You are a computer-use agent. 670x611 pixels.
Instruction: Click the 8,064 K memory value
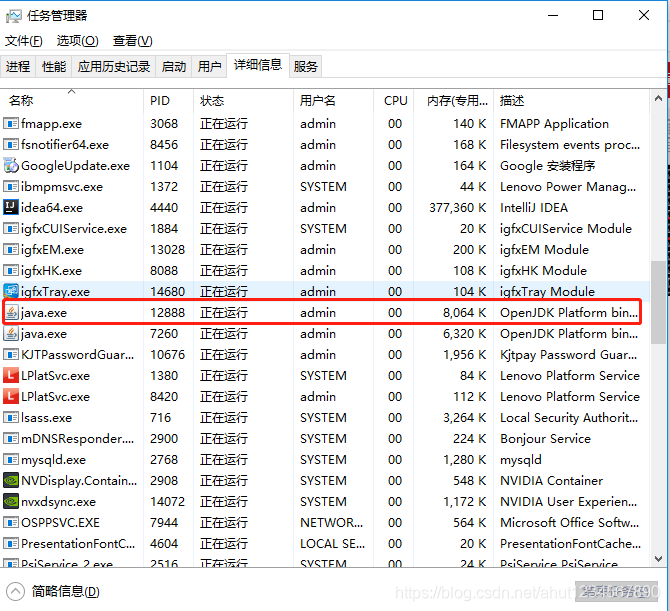[x=464, y=313]
